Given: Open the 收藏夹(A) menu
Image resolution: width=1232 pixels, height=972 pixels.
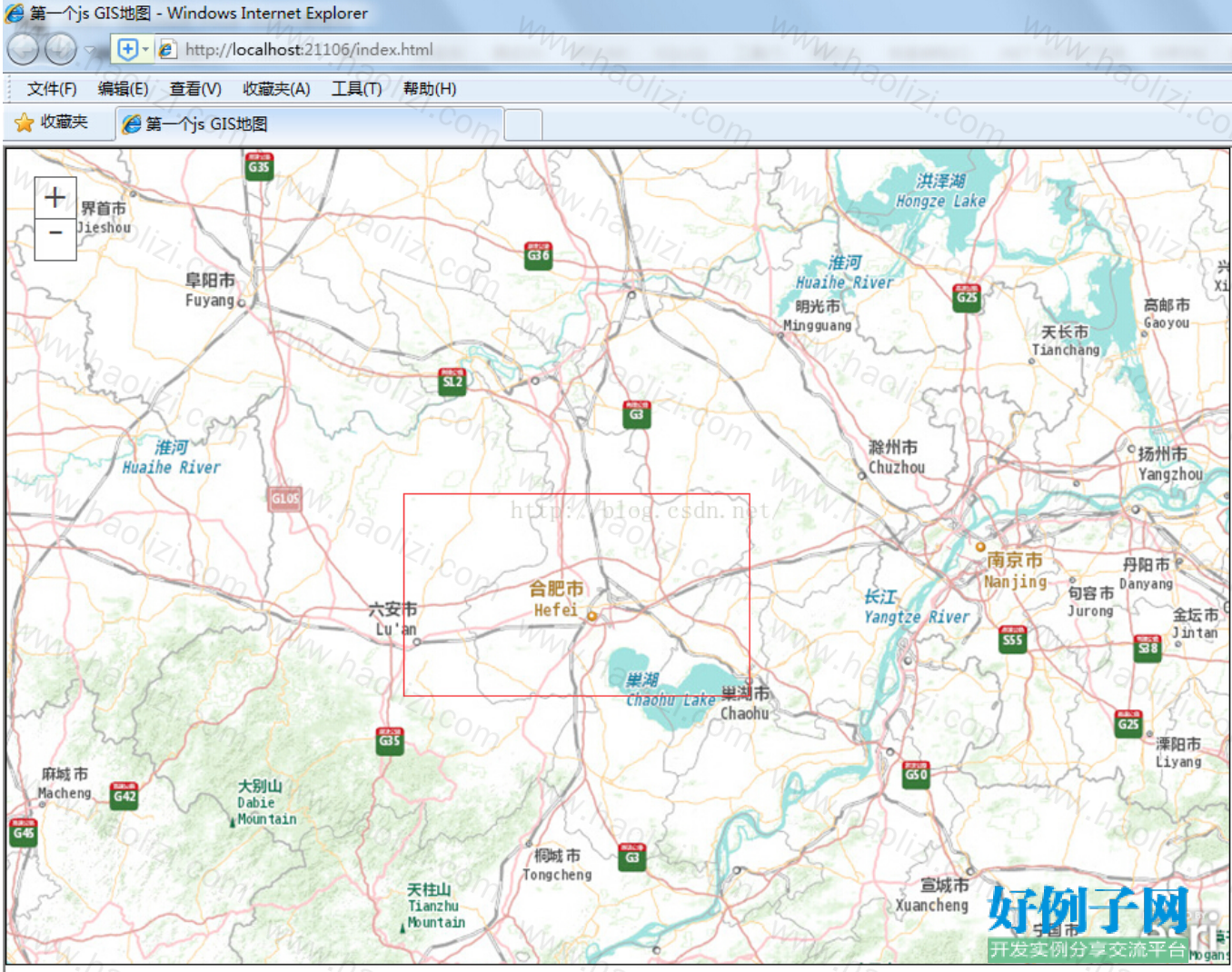Looking at the screenshot, I should [276, 88].
